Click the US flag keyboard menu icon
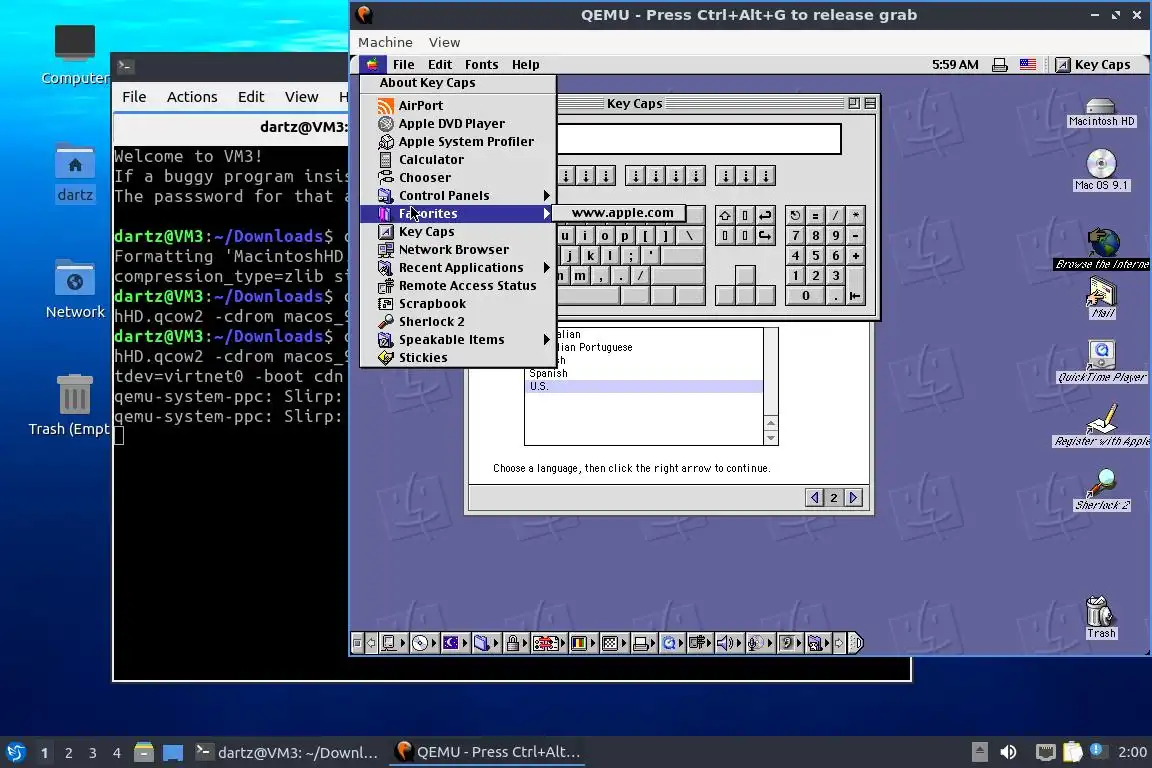Viewport: 1152px width, 768px height. 1028,65
